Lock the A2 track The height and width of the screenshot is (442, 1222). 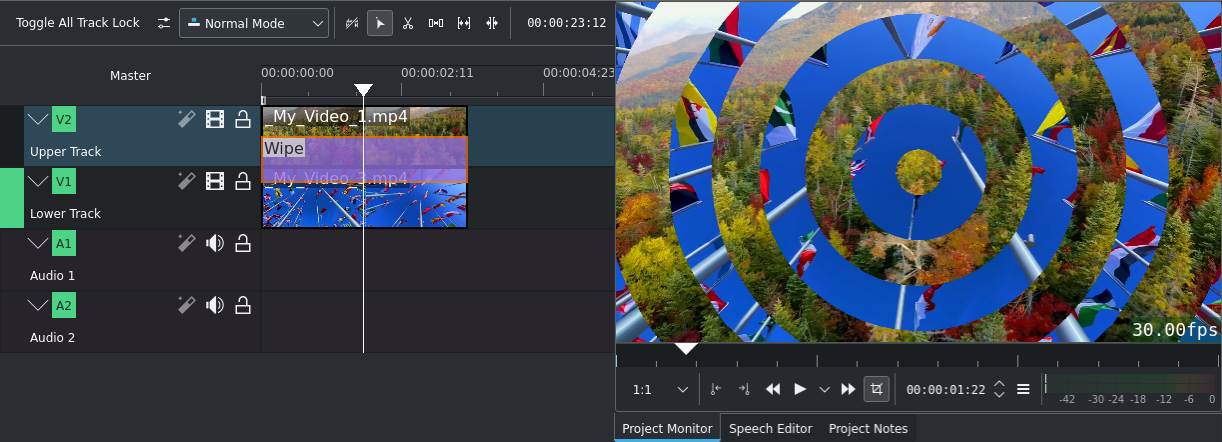pyautogui.click(x=242, y=305)
